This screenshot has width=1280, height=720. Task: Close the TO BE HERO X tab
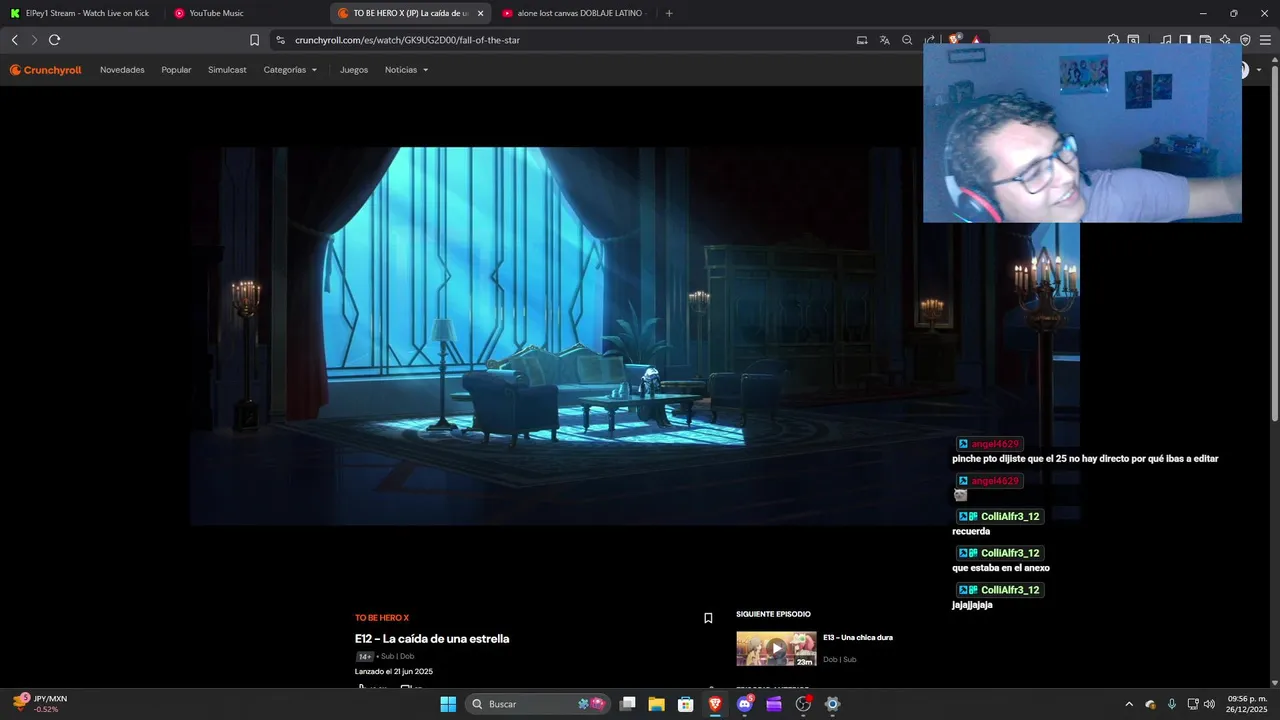click(480, 13)
